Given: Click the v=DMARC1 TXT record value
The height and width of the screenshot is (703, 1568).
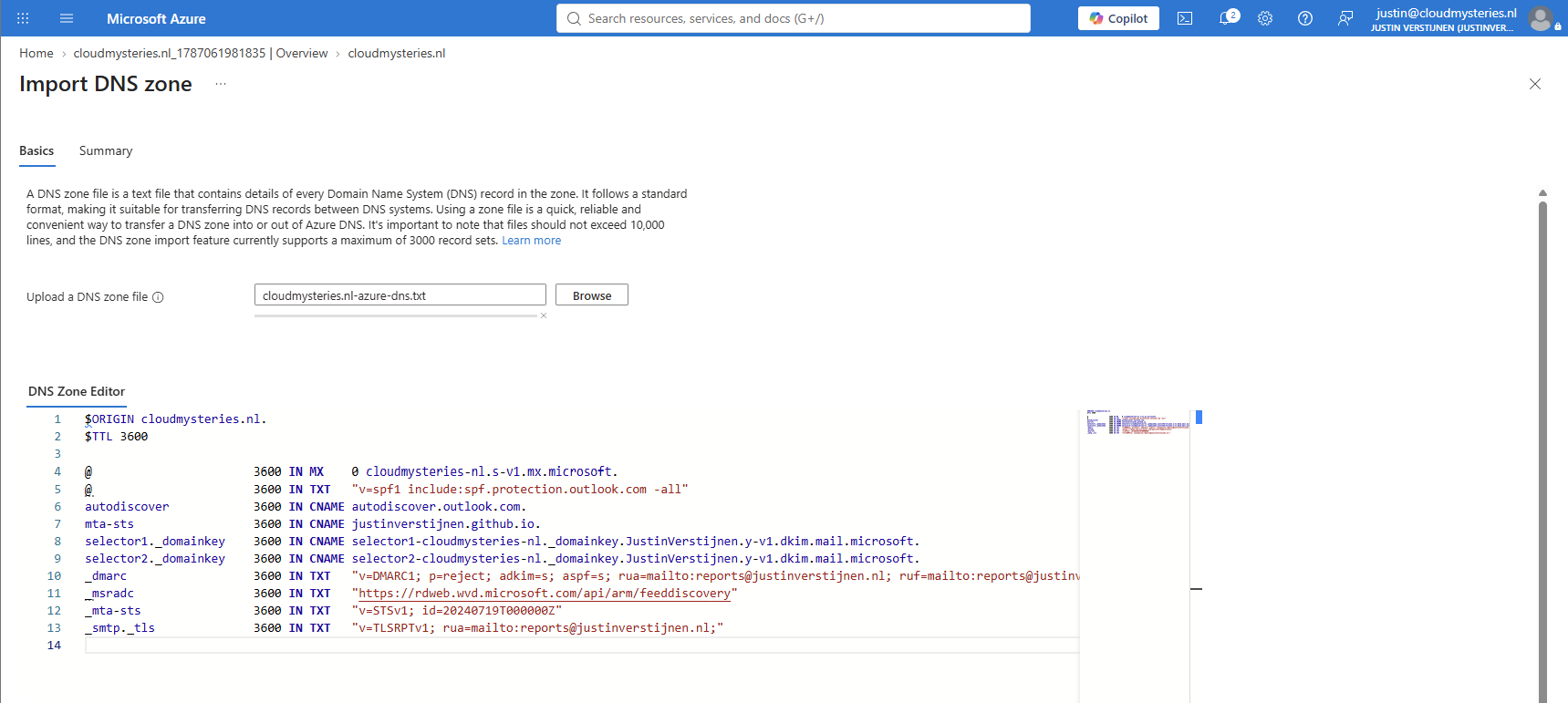Looking at the screenshot, I should coord(715,575).
